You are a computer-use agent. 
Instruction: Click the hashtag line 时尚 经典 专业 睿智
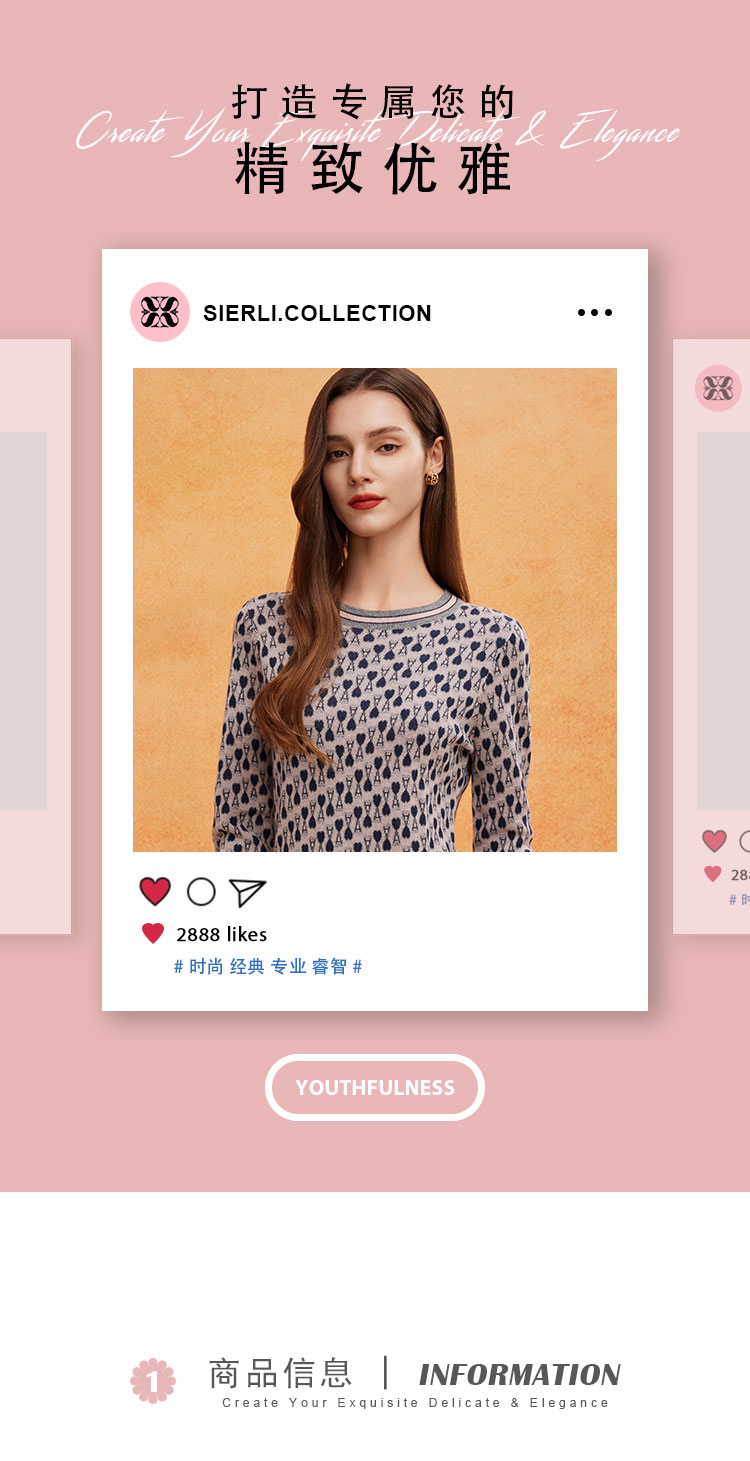268,966
